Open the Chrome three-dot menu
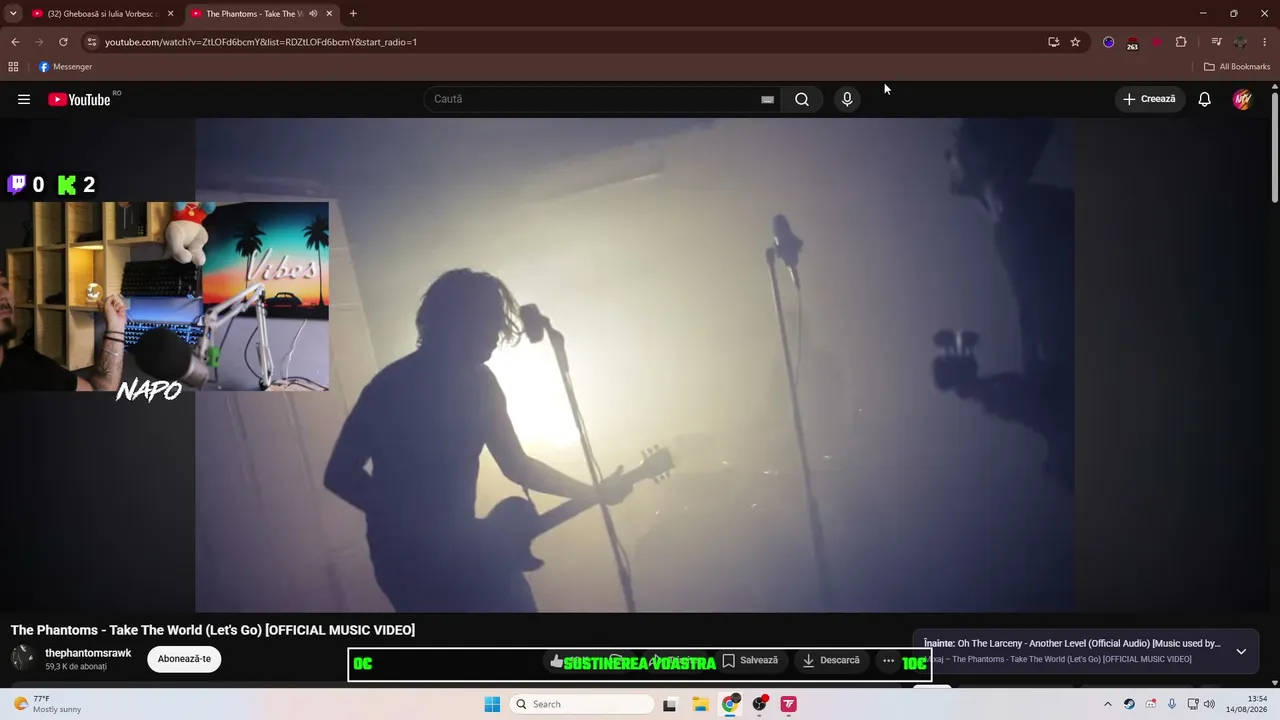This screenshot has width=1280, height=720. (x=1265, y=42)
